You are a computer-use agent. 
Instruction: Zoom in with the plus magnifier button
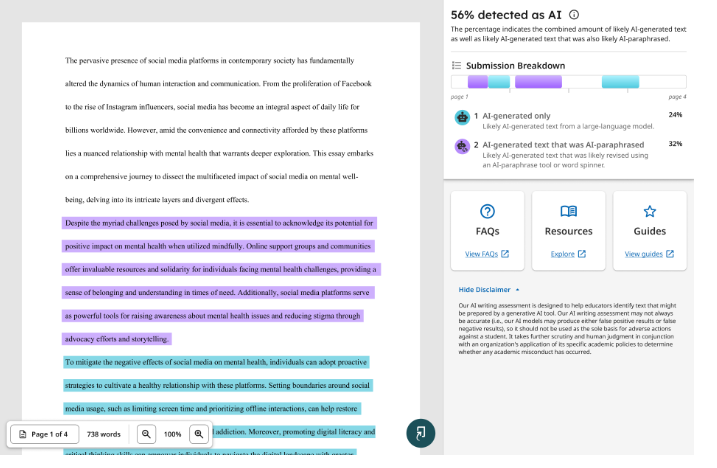pyautogui.click(x=199, y=434)
